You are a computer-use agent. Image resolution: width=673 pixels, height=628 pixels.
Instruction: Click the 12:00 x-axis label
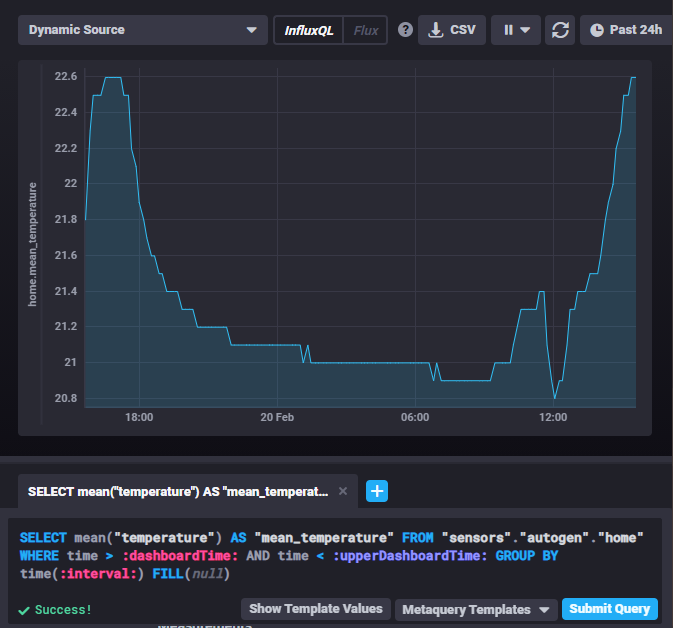553,417
